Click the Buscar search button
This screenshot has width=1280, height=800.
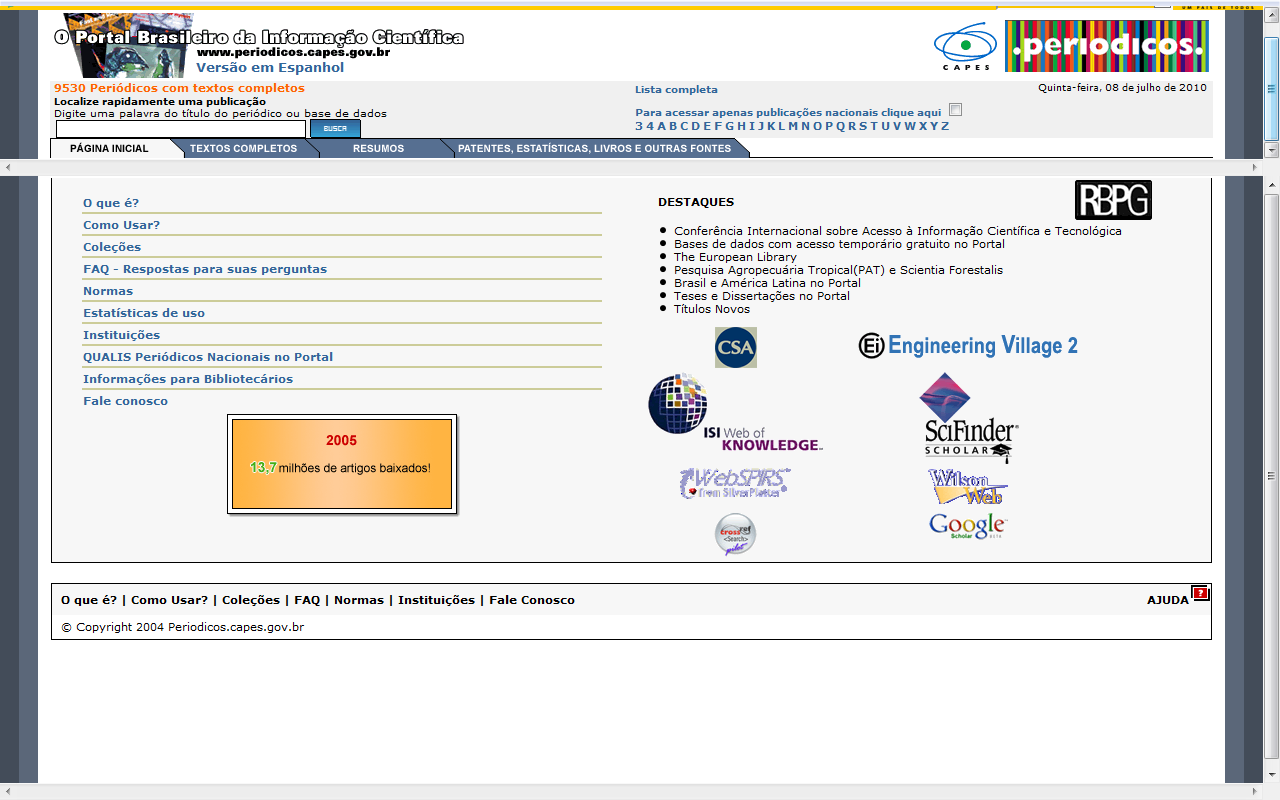(x=335, y=129)
